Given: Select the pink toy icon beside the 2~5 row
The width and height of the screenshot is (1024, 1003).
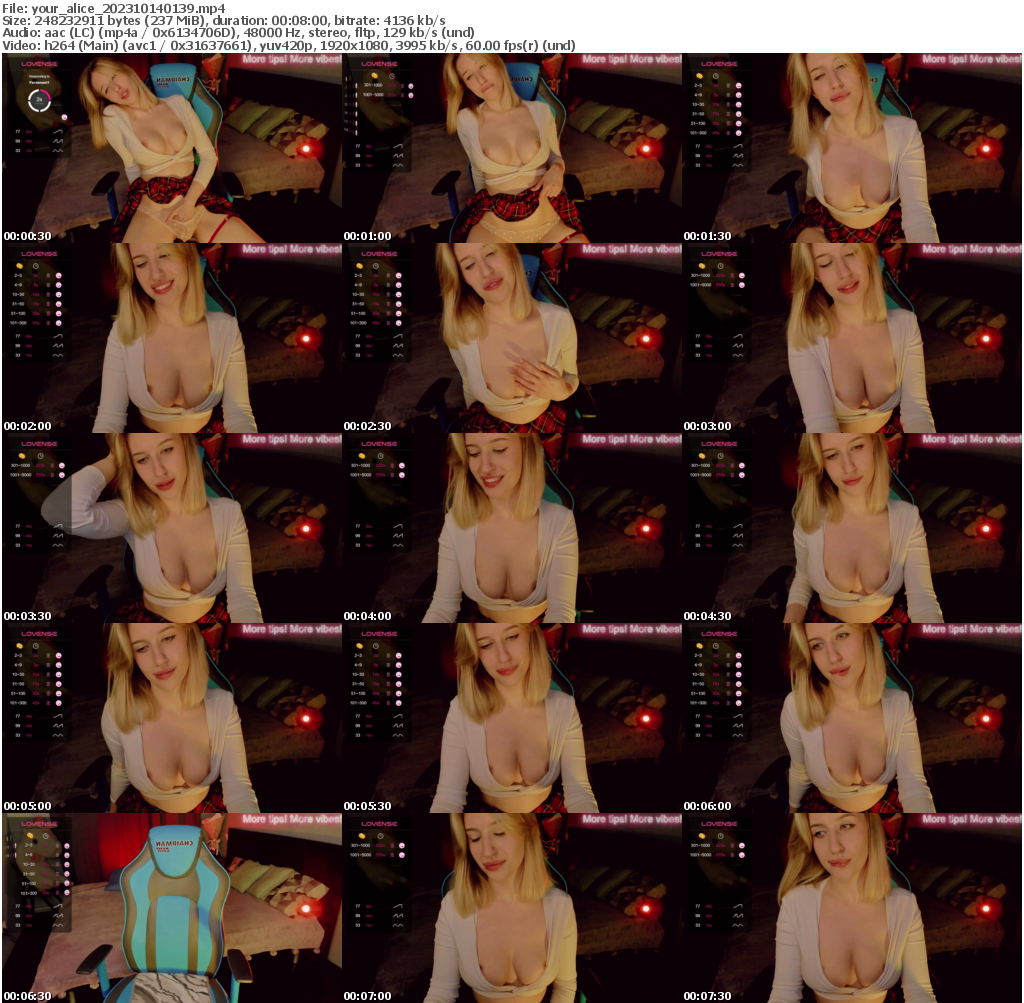Looking at the screenshot, I should click(738, 86).
